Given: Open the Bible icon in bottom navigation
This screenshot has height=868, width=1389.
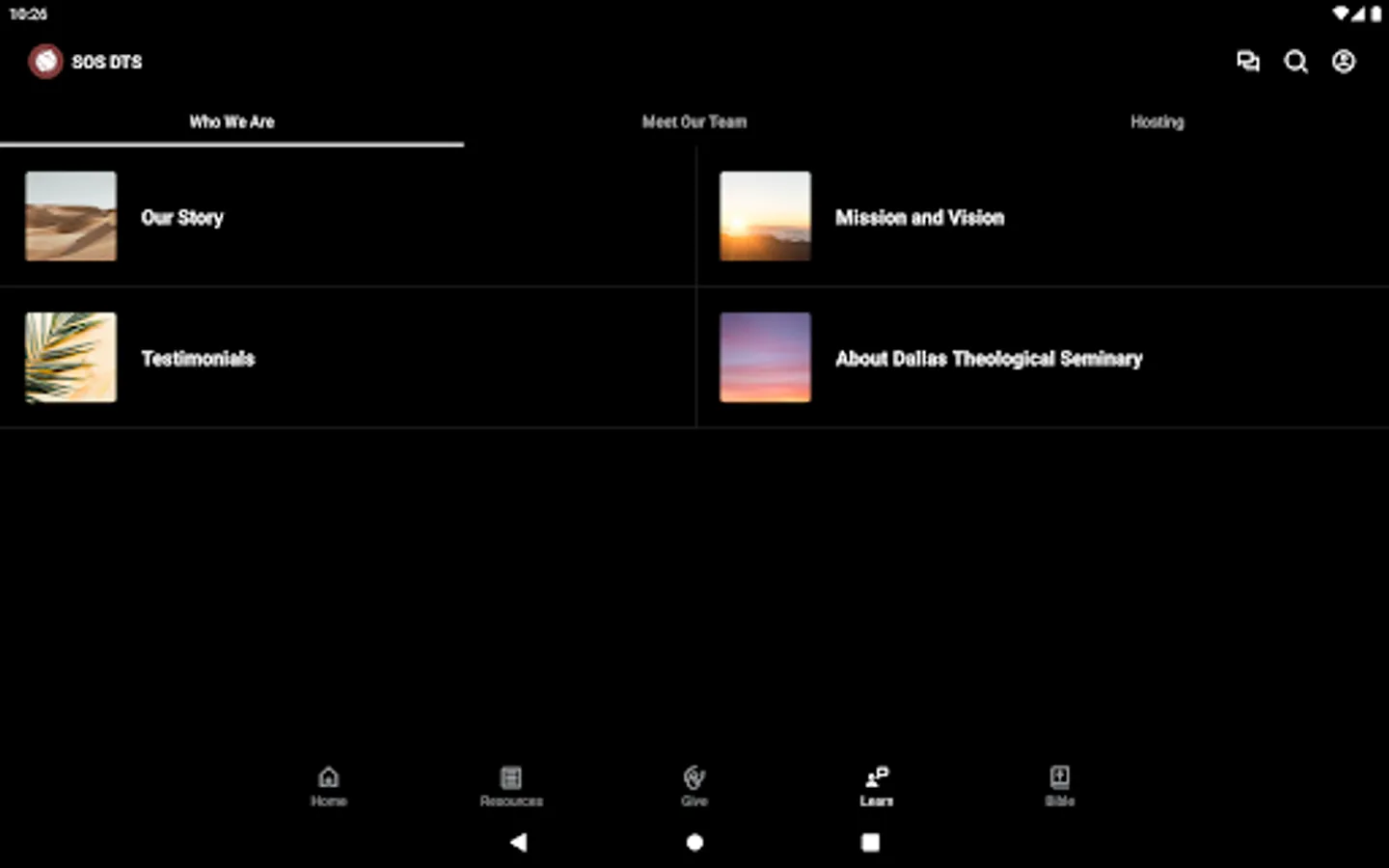Looking at the screenshot, I should point(1059,784).
